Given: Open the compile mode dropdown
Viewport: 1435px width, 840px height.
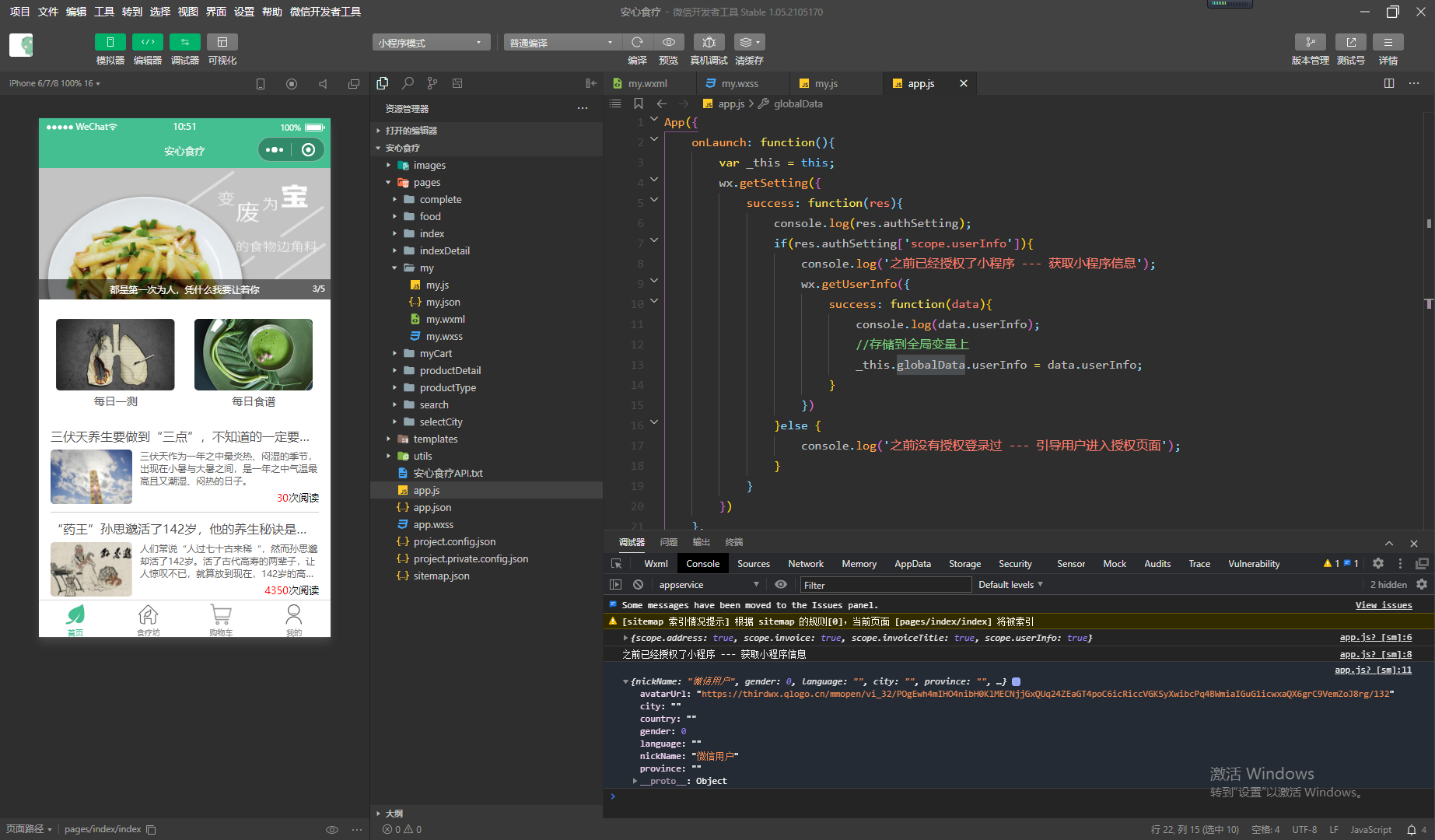Looking at the screenshot, I should coord(562,43).
